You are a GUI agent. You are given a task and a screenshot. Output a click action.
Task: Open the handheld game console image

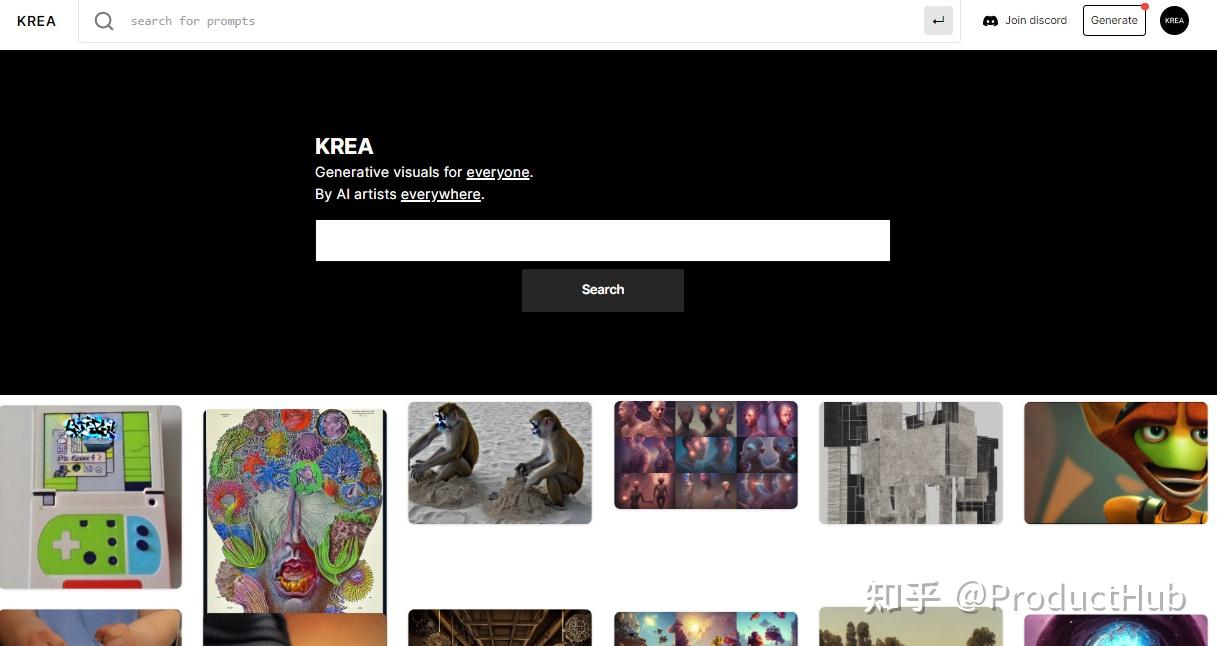91,497
